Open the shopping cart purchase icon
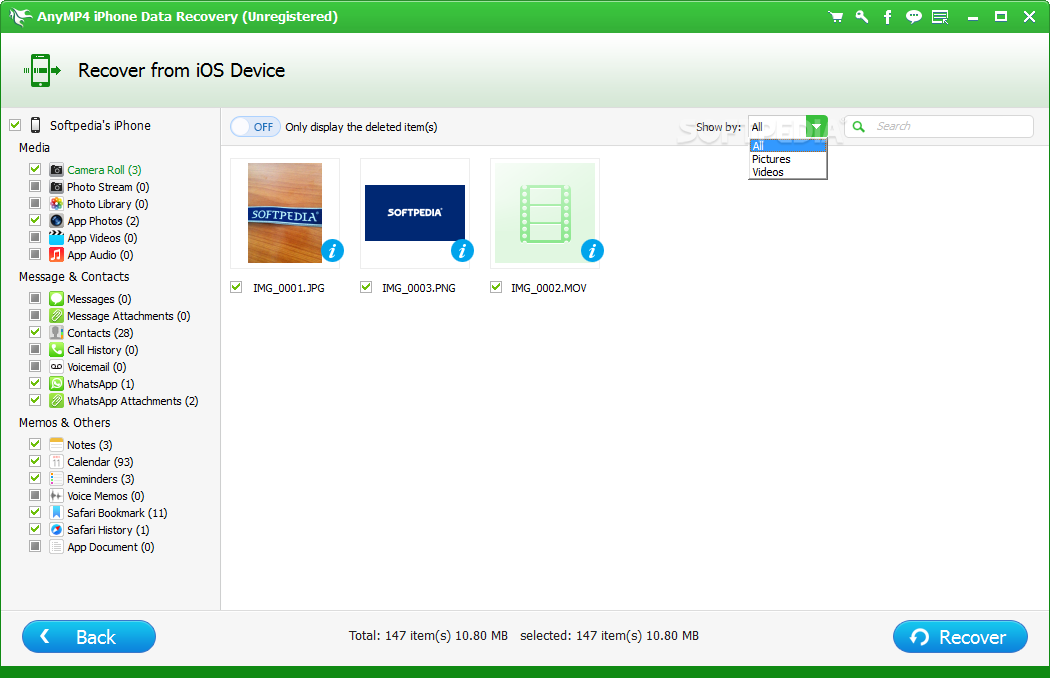 tap(835, 17)
